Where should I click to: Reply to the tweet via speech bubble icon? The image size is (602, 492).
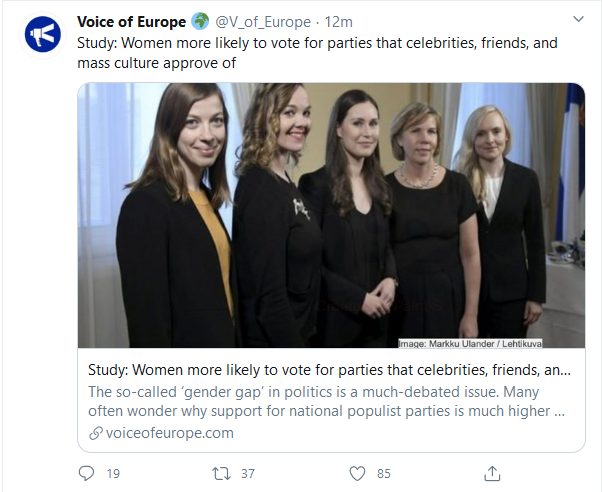coord(86,472)
